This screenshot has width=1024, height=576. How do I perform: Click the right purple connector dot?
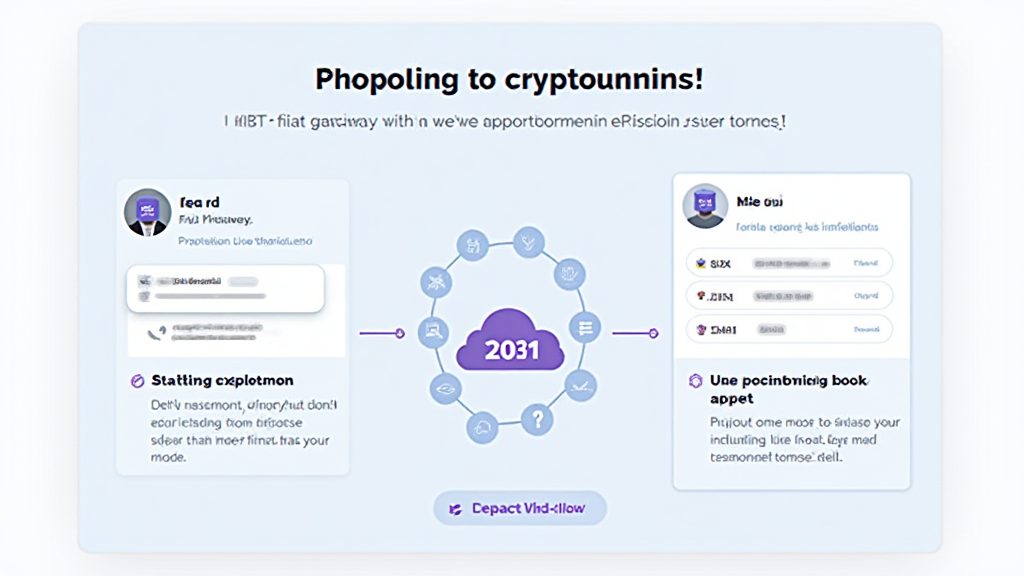point(653,334)
